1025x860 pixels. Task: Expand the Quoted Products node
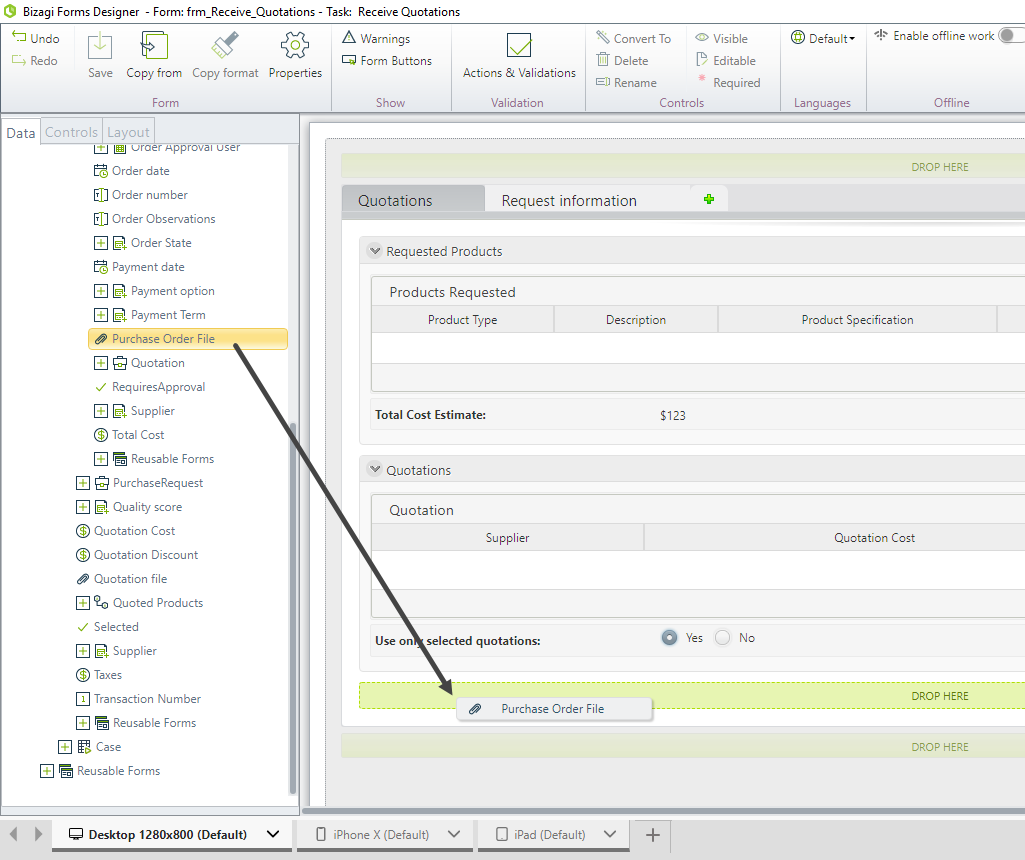coord(82,603)
